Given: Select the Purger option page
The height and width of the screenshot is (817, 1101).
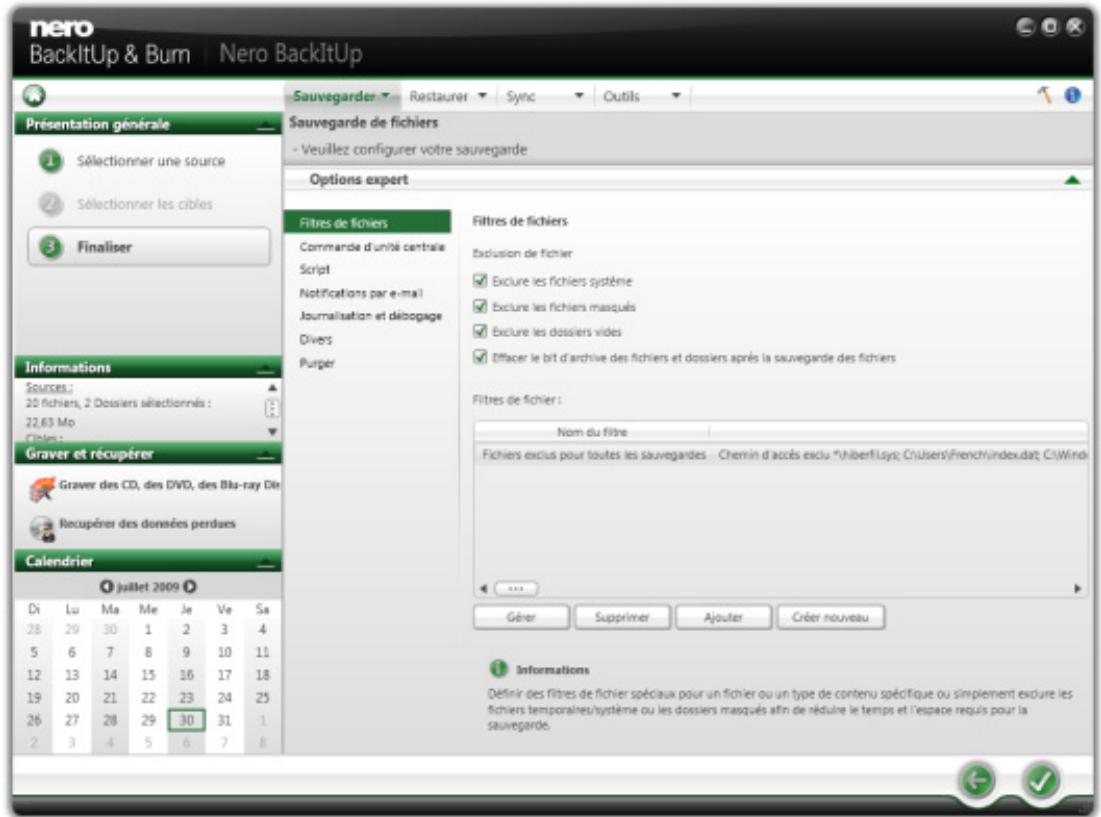Looking at the screenshot, I should point(317,363).
